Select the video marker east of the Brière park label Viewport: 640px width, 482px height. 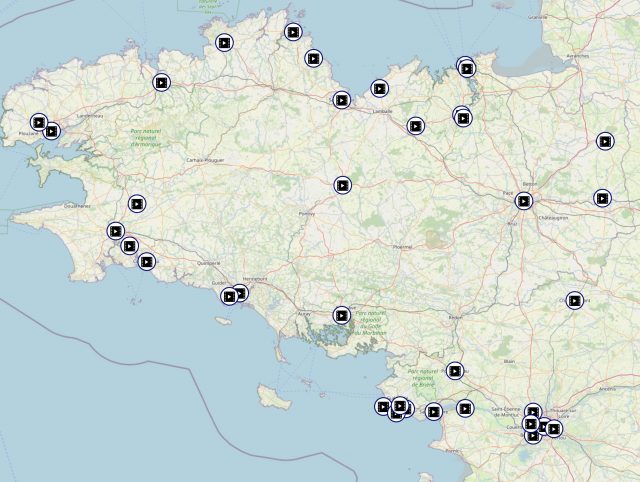455,371
